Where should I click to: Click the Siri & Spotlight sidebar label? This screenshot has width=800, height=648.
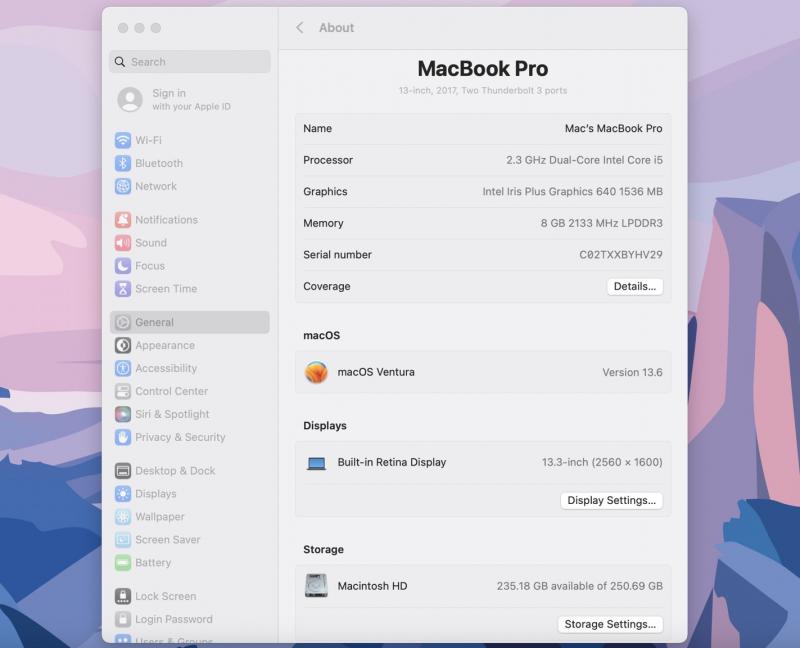coord(172,414)
